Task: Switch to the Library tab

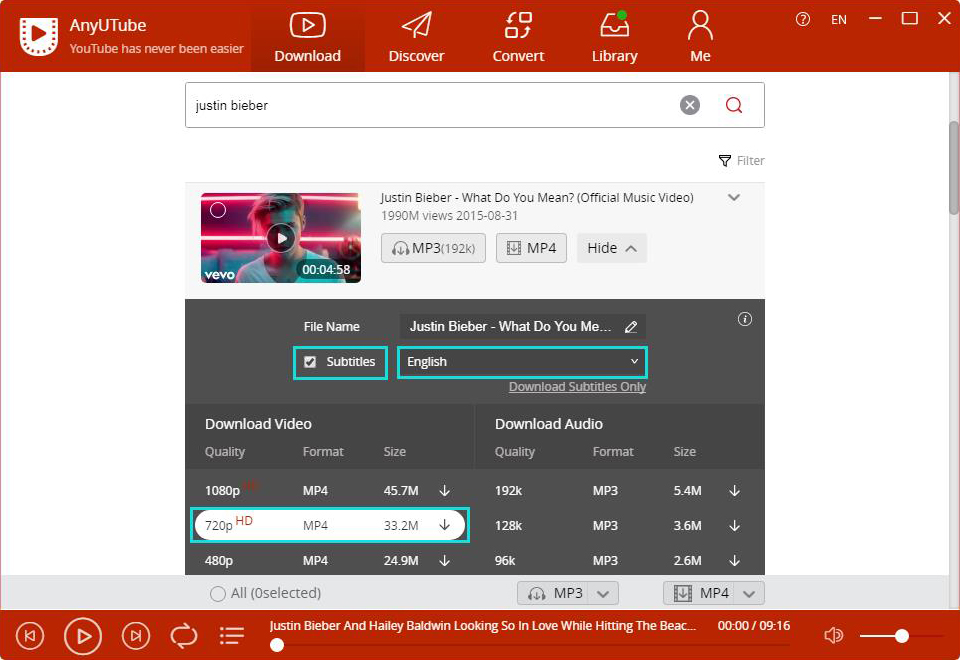Action: point(615,37)
